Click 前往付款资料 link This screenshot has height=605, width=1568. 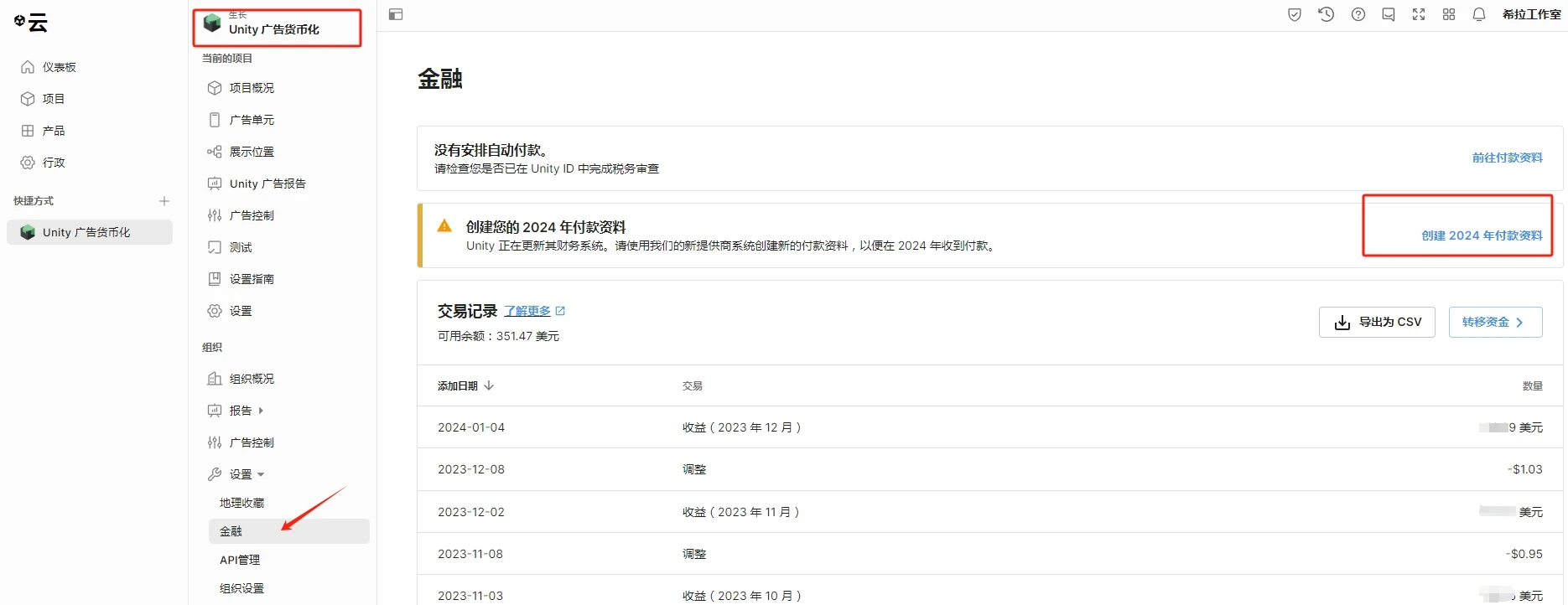pos(1507,158)
